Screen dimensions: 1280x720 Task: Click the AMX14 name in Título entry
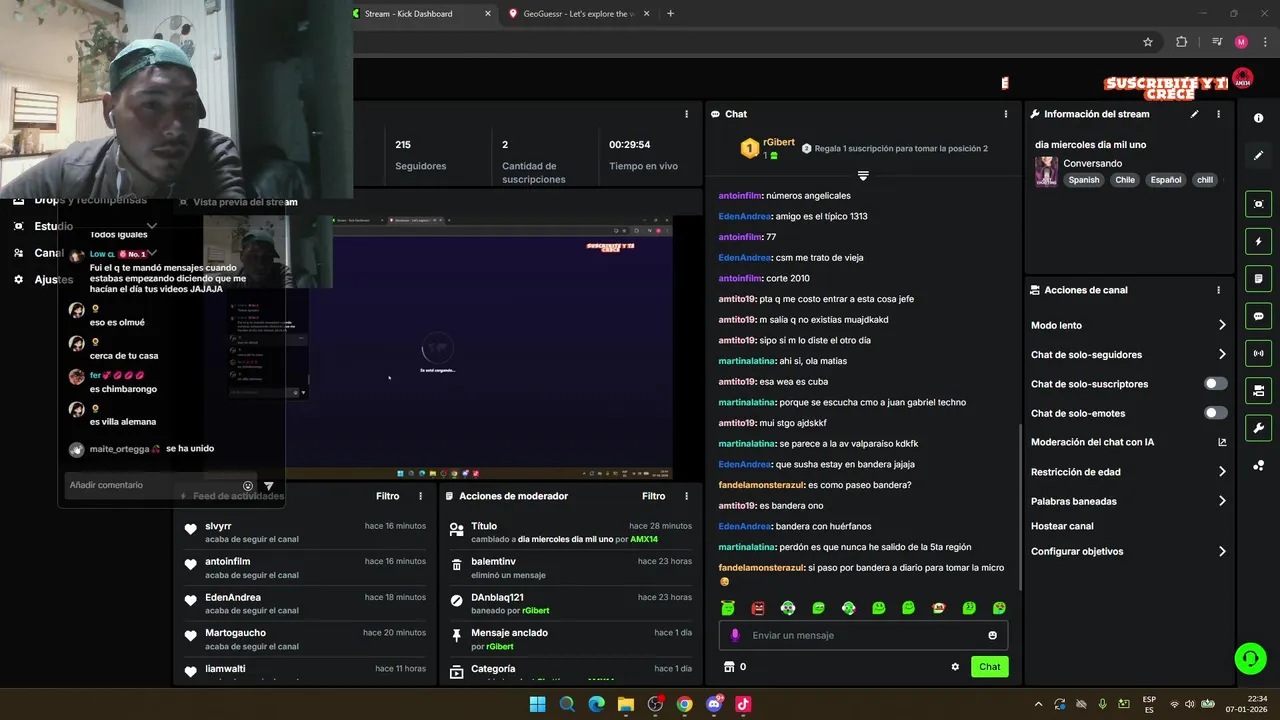(644, 539)
